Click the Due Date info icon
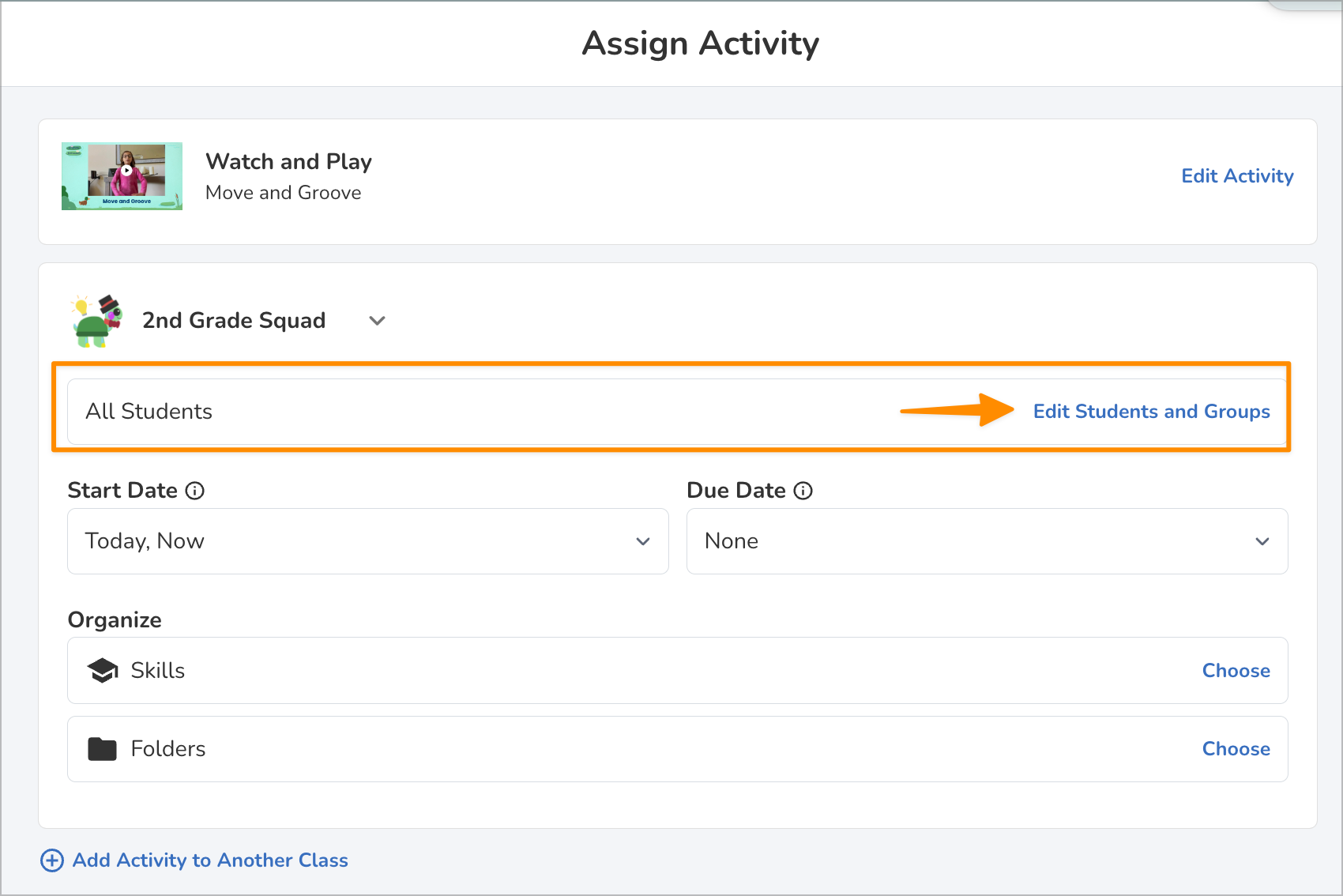The height and width of the screenshot is (896, 1343). pyautogui.click(x=804, y=491)
